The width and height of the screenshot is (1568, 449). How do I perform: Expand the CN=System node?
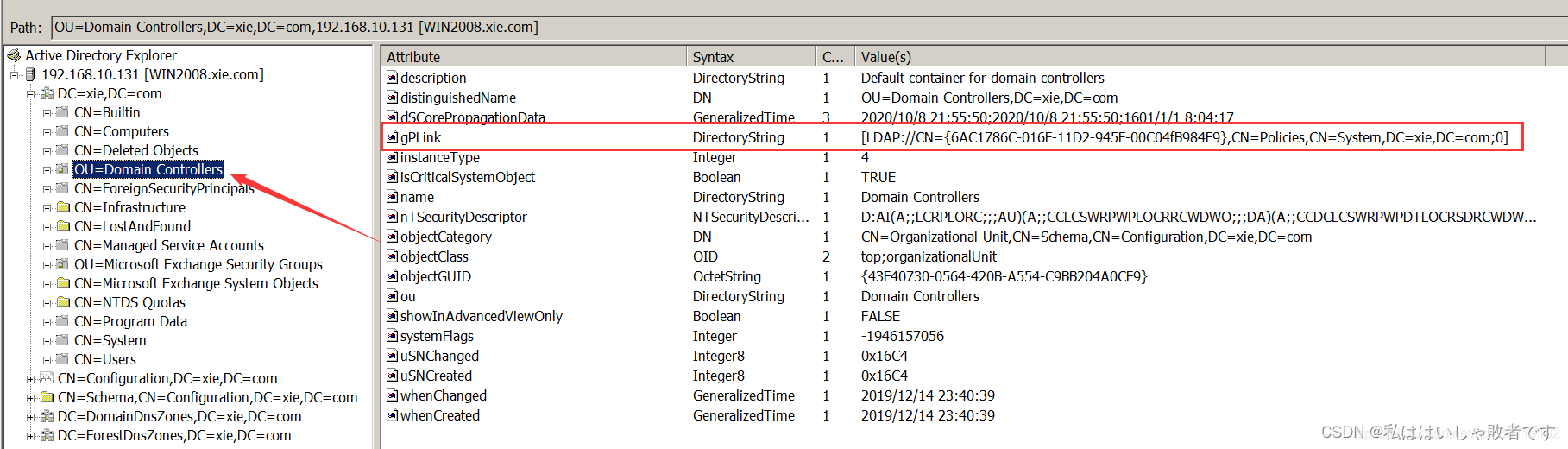pyautogui.click(x=47, y=341)
